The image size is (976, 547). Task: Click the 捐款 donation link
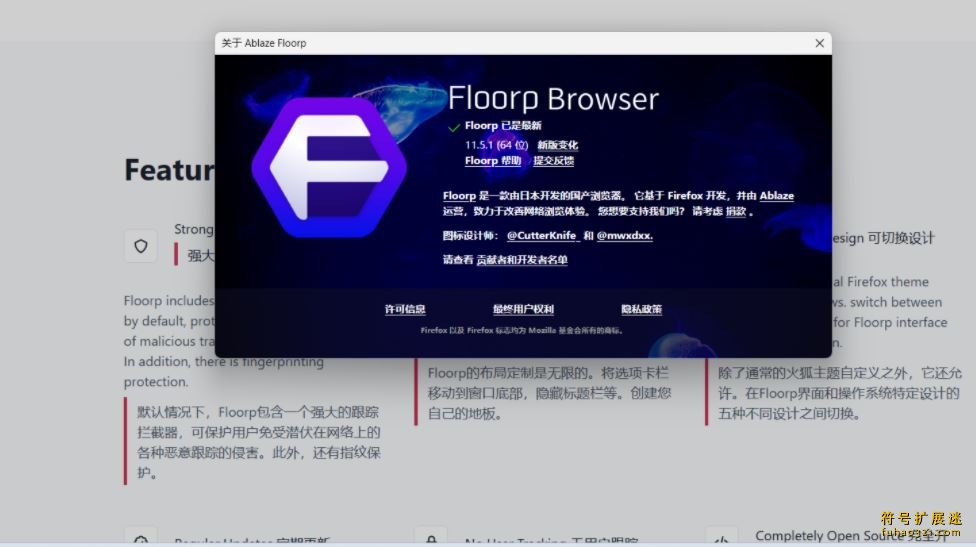click(736, 212)
